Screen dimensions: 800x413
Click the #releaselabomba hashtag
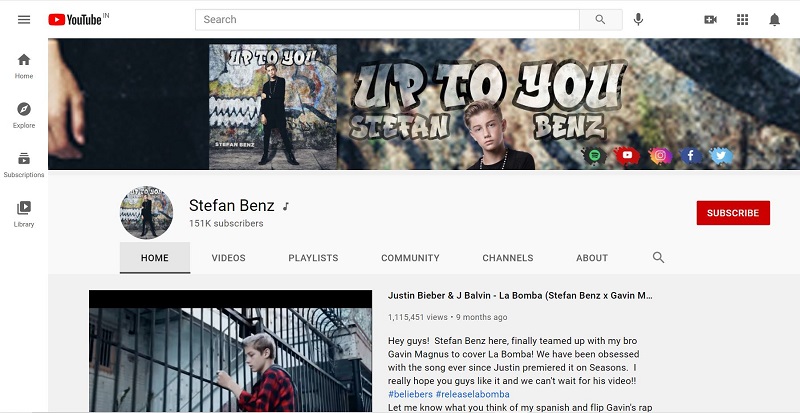click(472, 394)
